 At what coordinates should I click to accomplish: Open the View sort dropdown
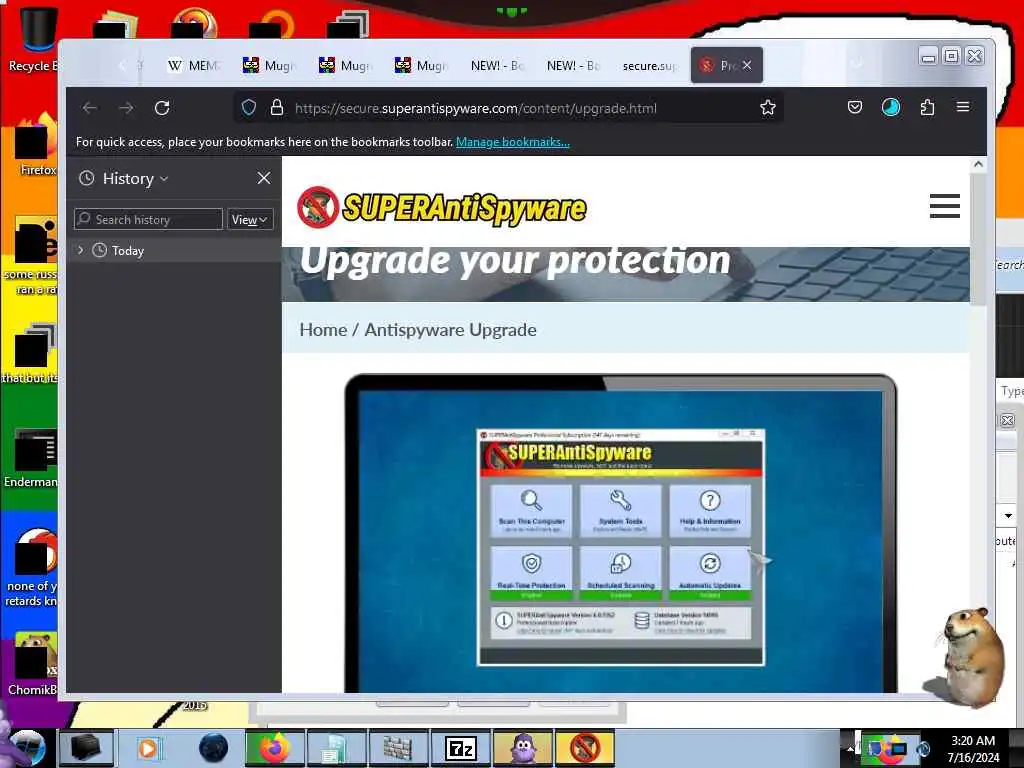[249, 219]
